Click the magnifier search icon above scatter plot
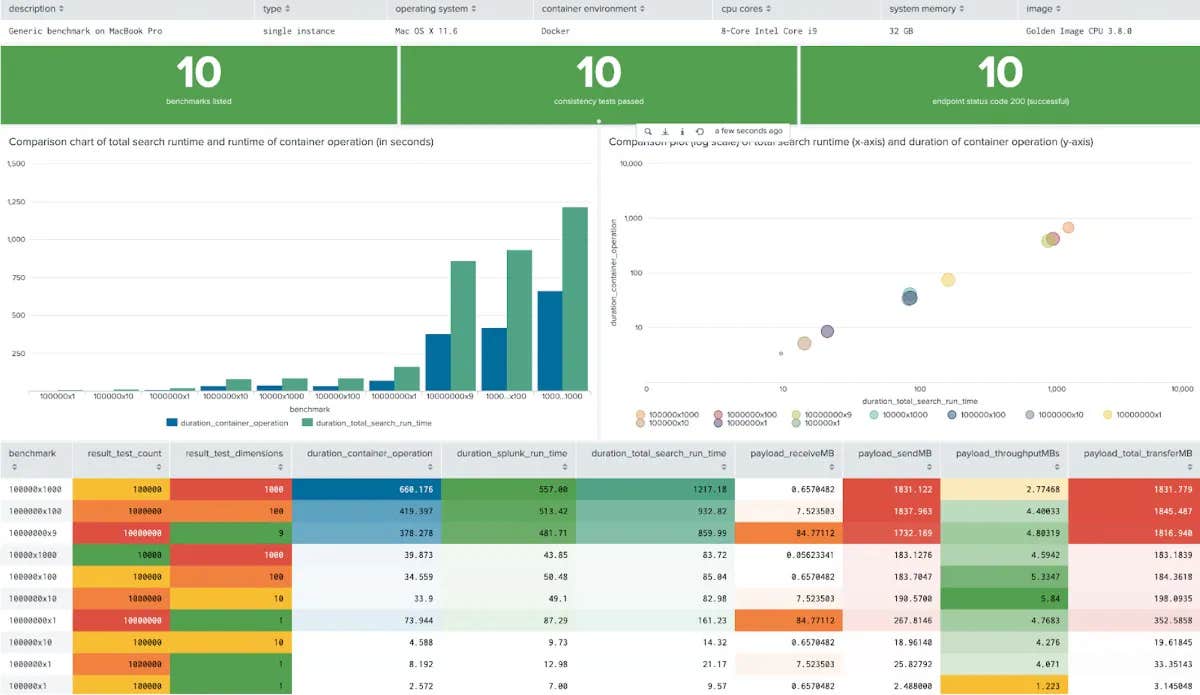This screenshot has width=1200, height=695. coord(648,131)
